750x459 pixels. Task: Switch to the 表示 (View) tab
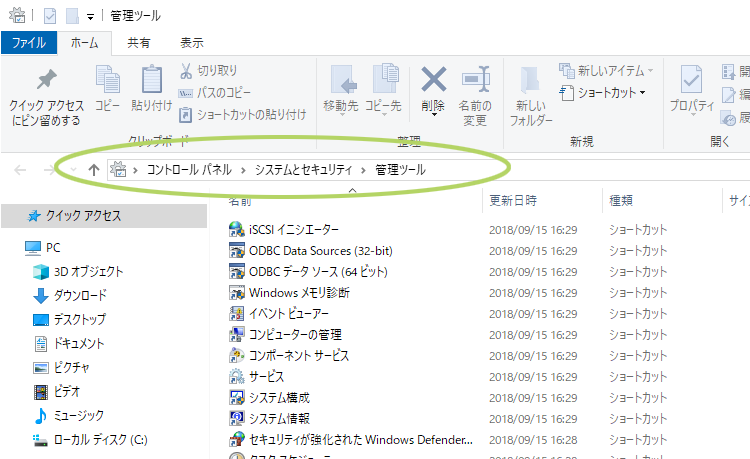click(192, 43)
